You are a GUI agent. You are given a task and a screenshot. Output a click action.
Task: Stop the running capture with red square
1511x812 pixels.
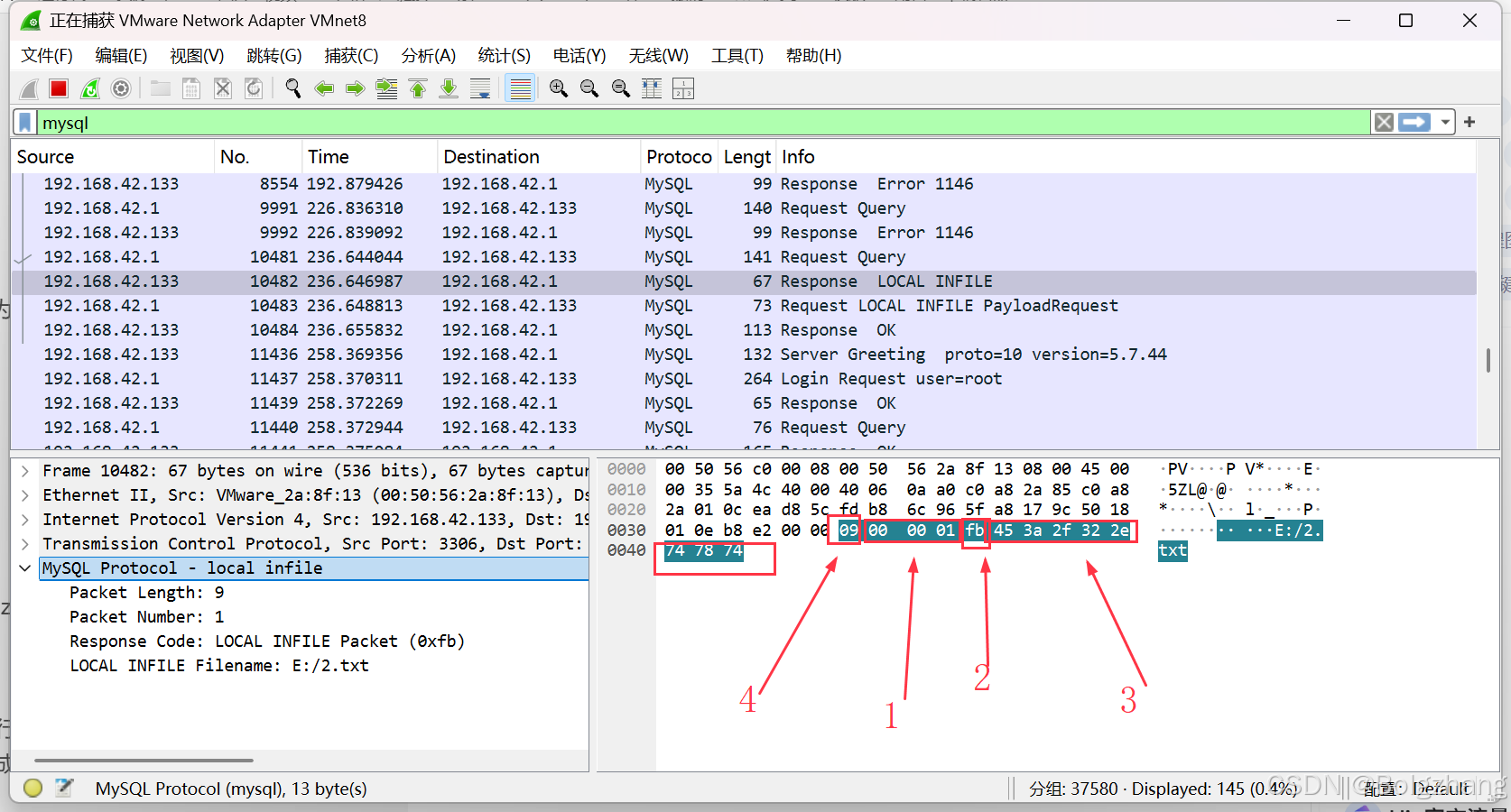point(59,88)
